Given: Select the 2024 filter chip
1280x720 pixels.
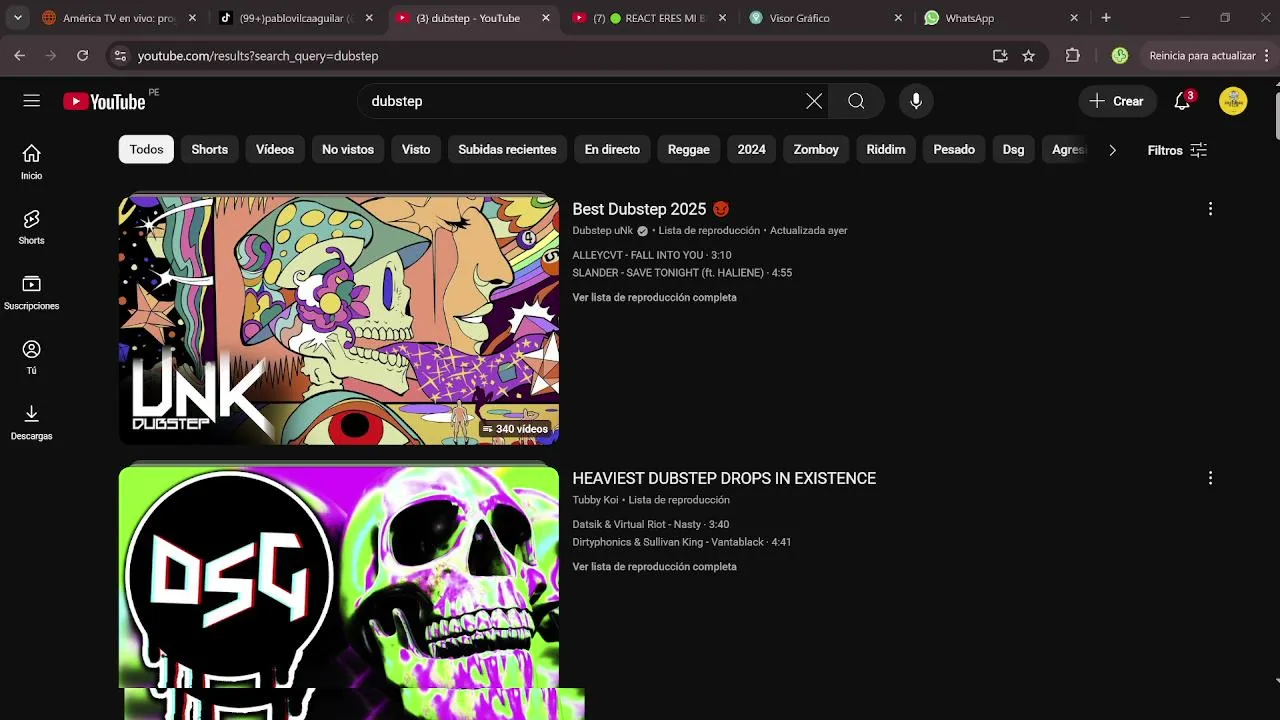Looking at the screenshot, I should point(752,149).
